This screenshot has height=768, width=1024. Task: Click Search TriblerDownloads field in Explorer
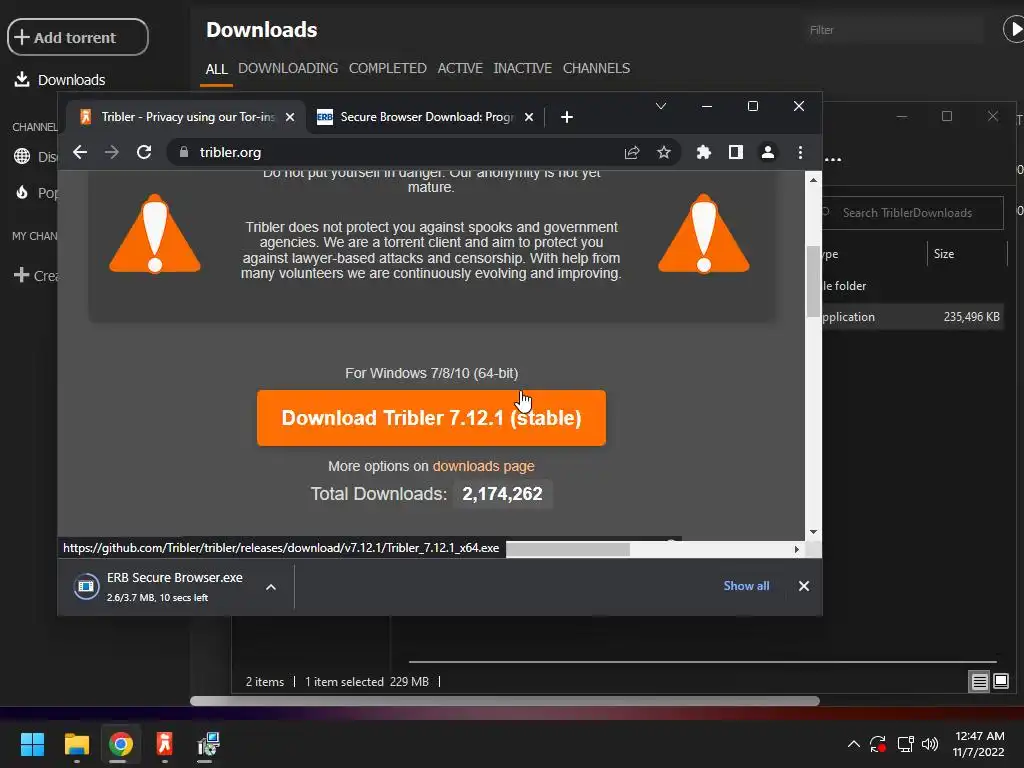coord(912,213)
